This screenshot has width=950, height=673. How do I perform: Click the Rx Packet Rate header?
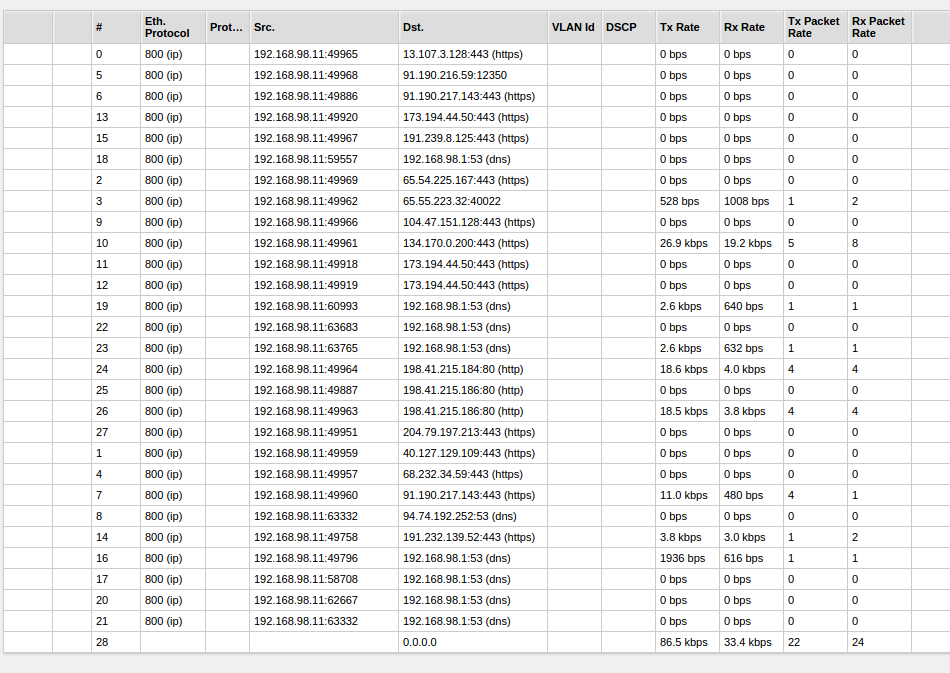(879, 27)
